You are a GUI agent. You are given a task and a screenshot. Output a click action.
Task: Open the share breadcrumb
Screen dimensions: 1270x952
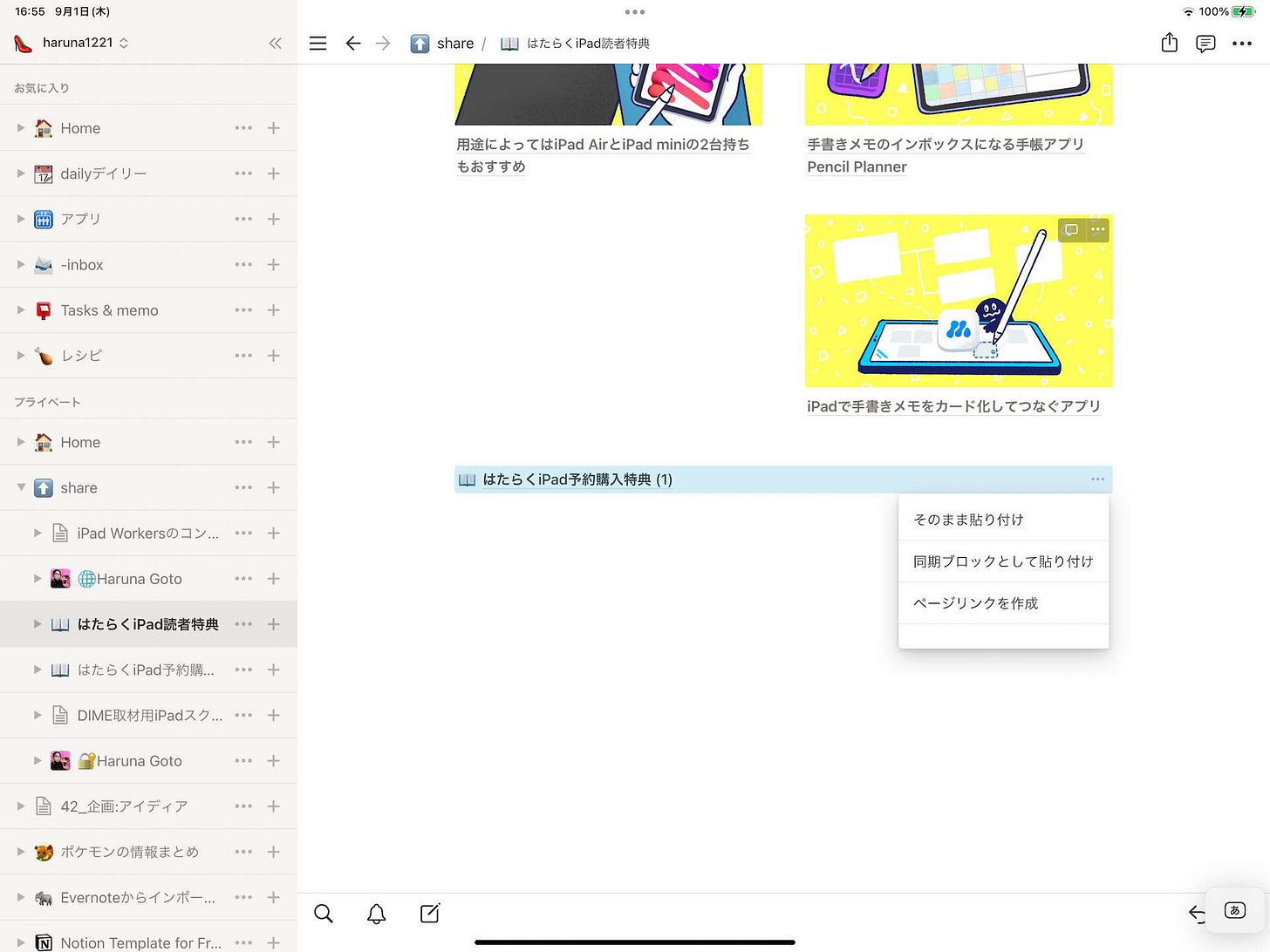442,44
